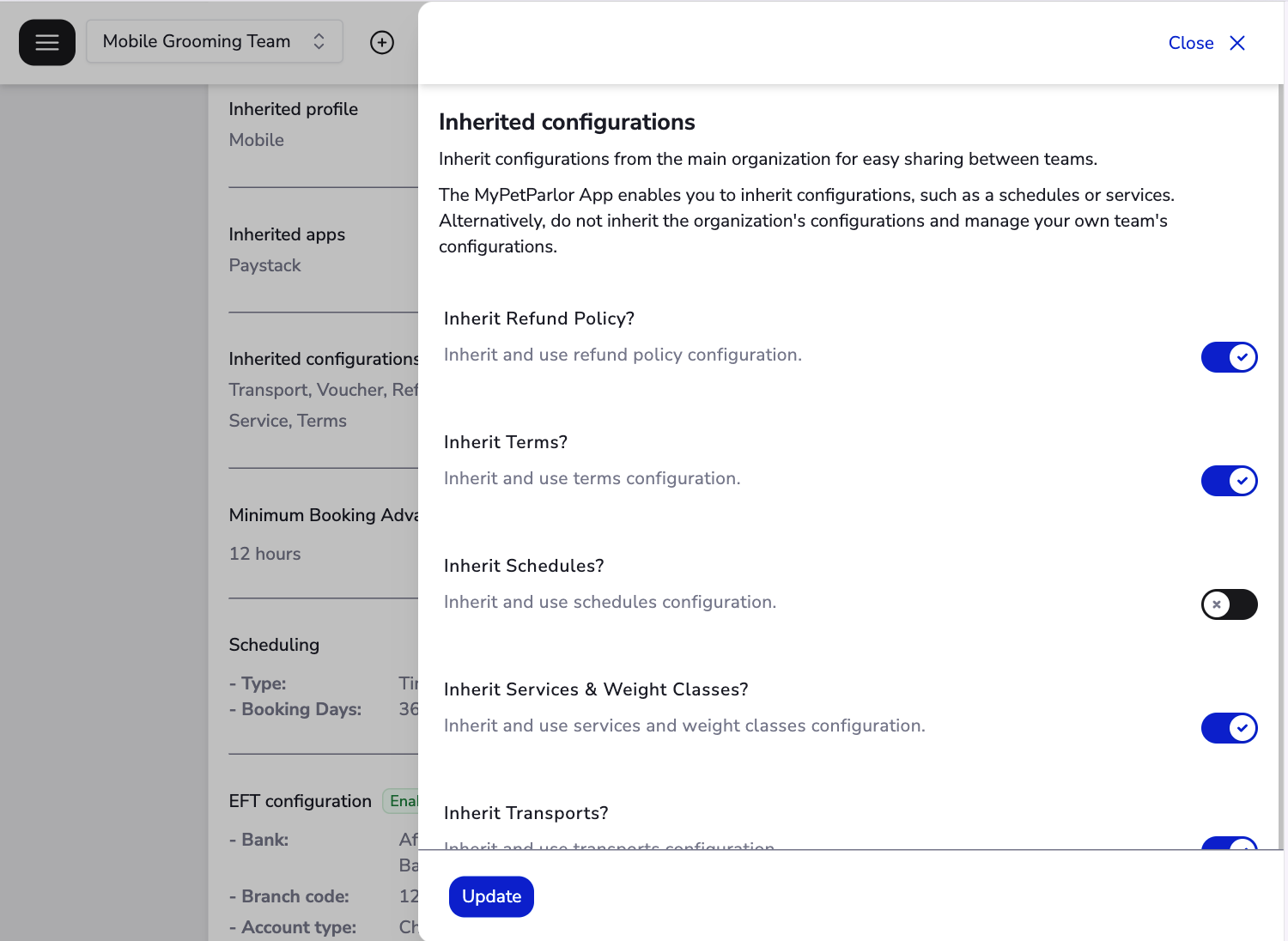Screen dimensions: 1288x941
Task: Enable the Inherit Schedules toggle
Action: click(1229, 604)
